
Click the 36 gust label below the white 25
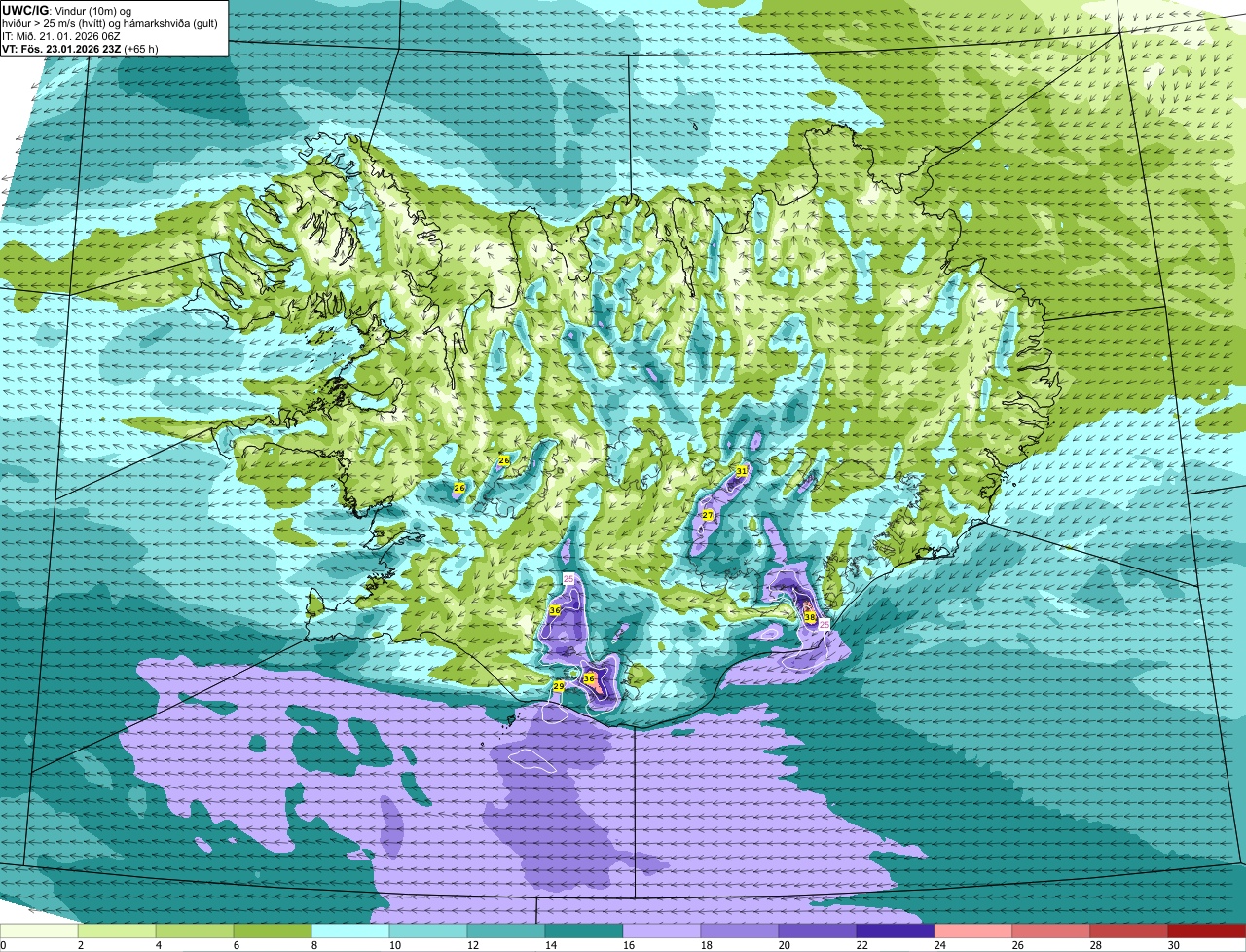tap(554, 610)
